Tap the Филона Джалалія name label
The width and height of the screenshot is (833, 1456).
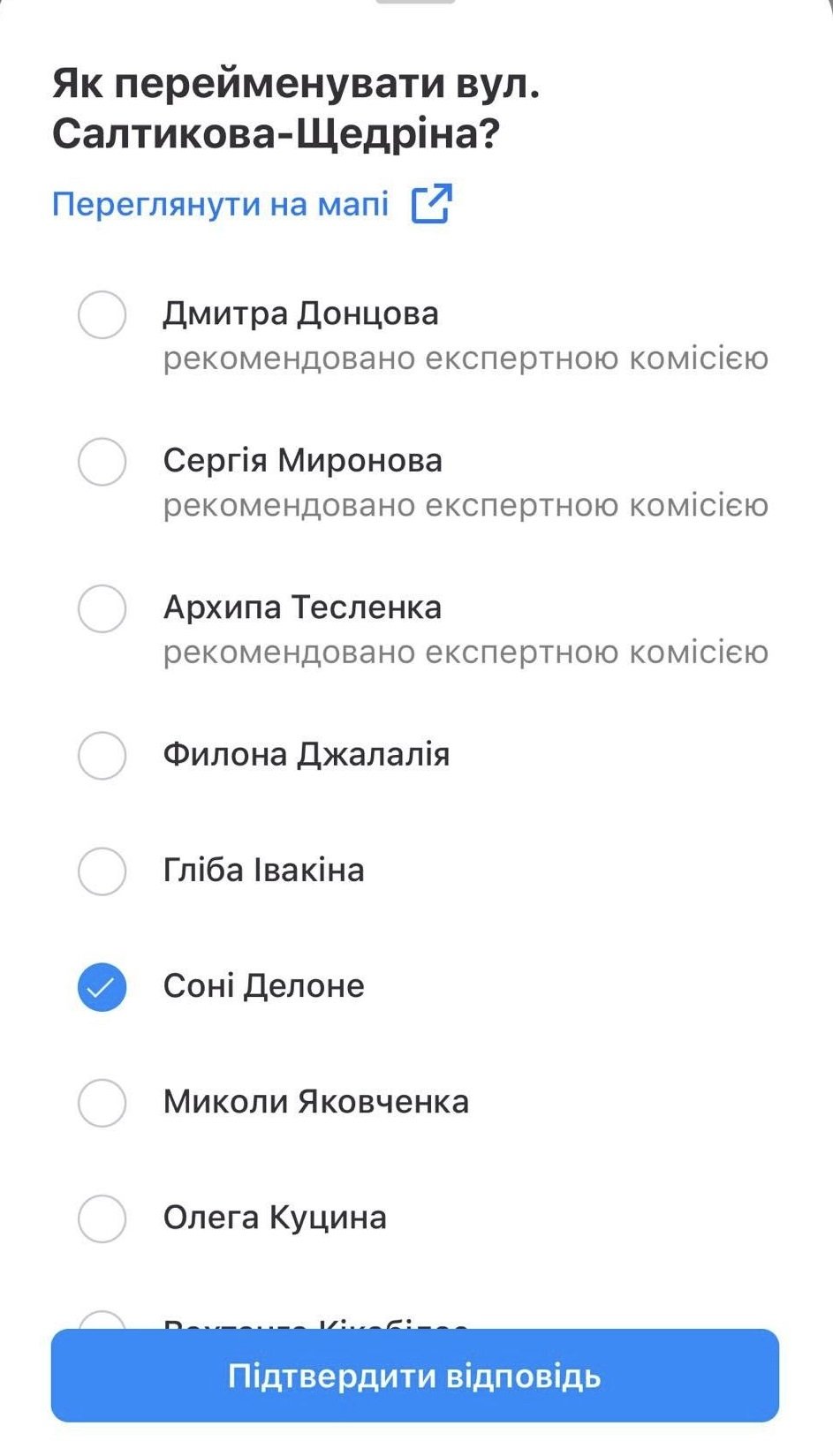pyautogui.click(x=306, y=755)
